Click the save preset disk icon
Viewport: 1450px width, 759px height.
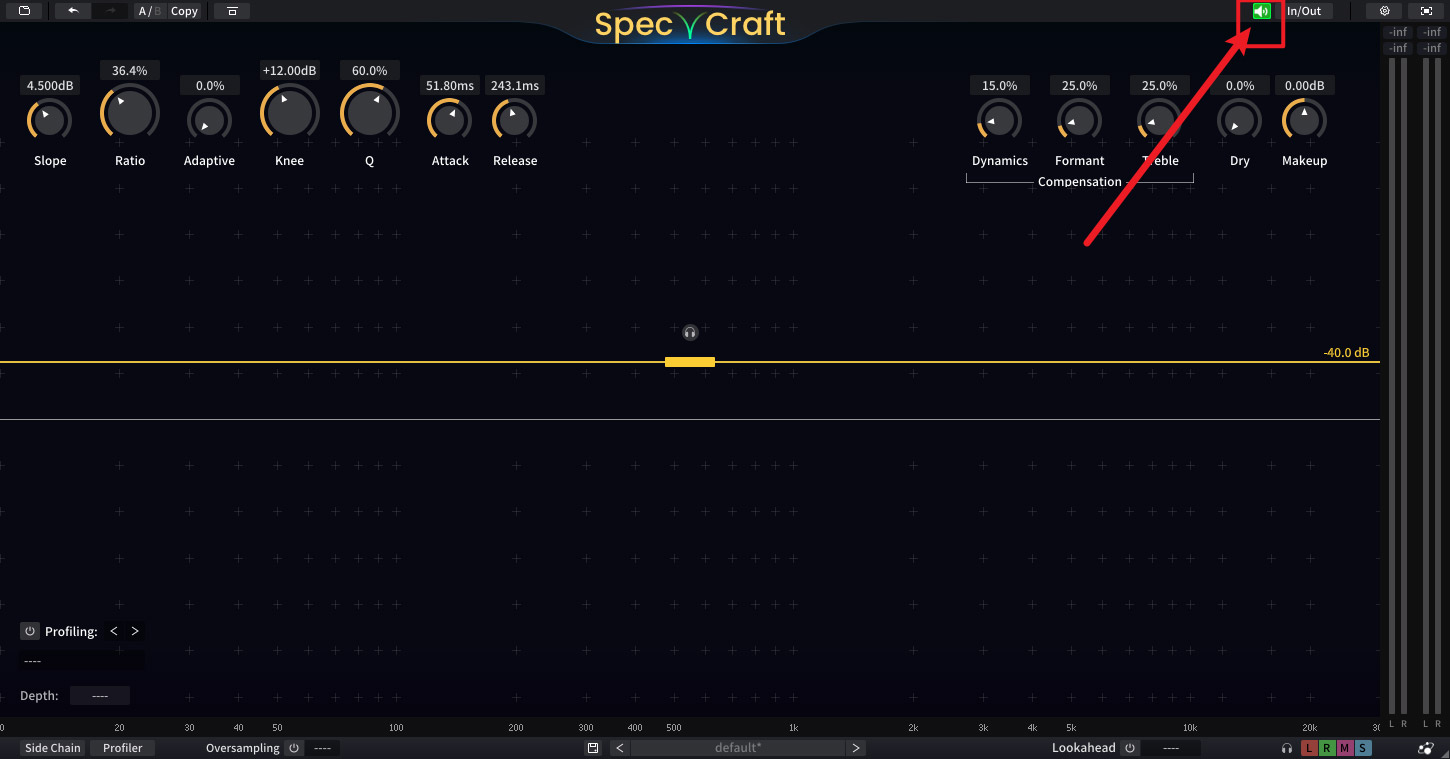click(x=593, y=748)
